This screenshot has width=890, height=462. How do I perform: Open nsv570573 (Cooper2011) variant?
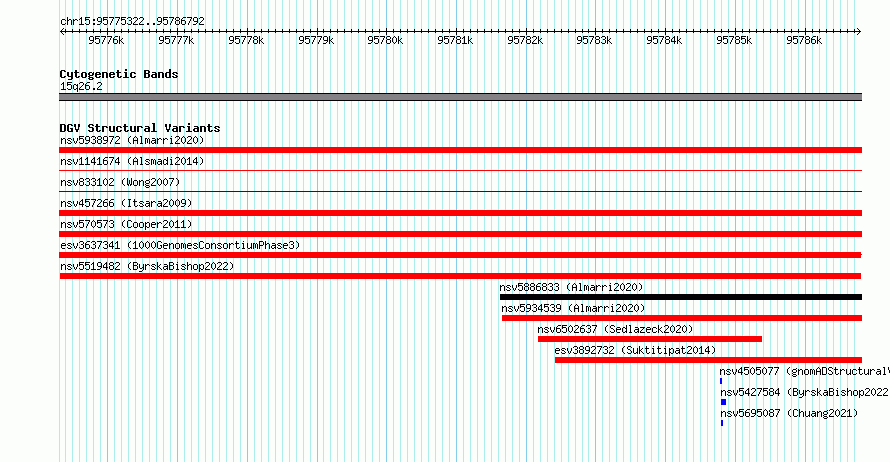(126, 224)
